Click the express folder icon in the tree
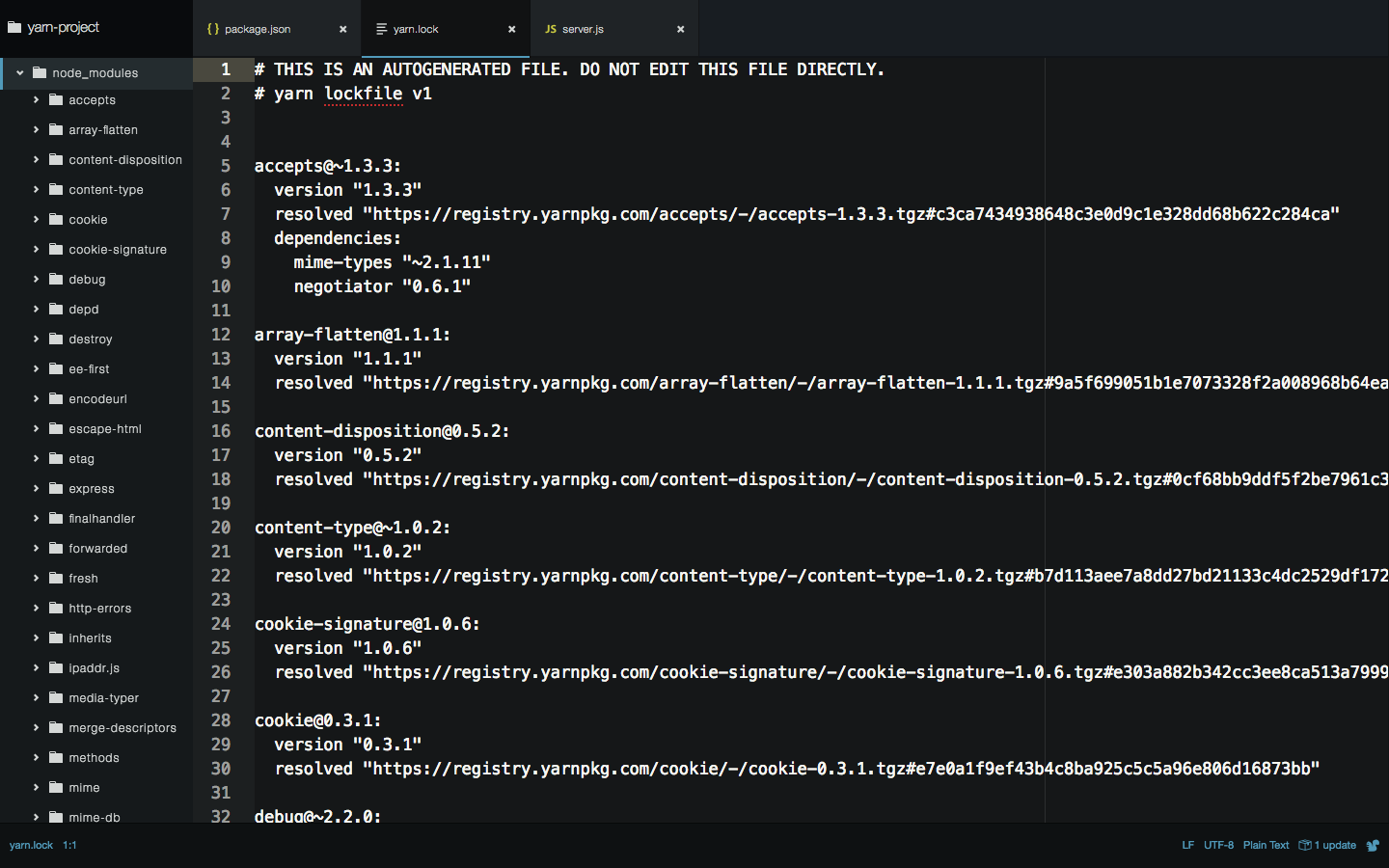The width and height of the screenshot is (1389, 868). tap(55, 489)
